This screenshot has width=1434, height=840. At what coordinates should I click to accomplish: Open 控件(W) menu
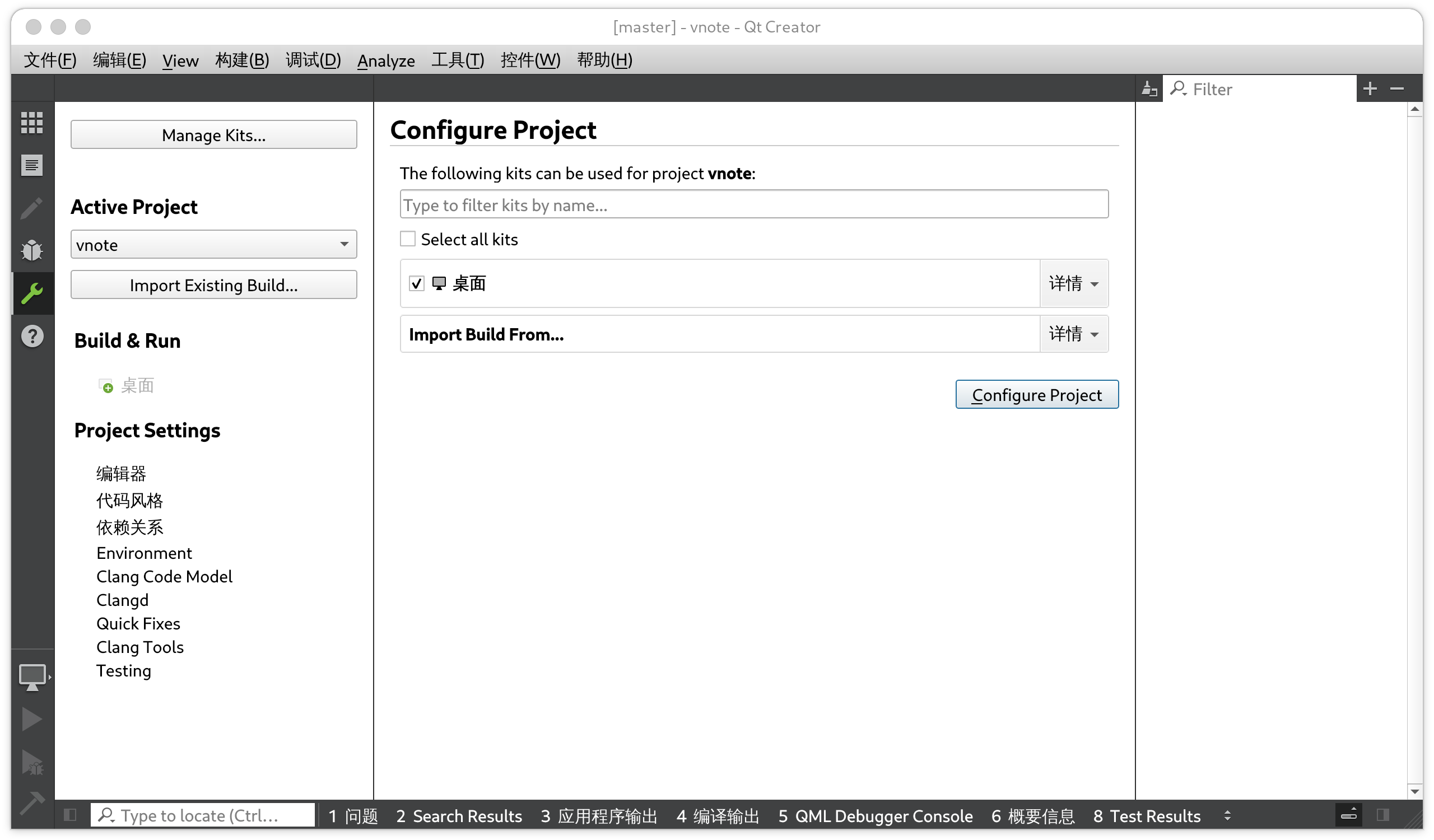click(x=530, y=60)
